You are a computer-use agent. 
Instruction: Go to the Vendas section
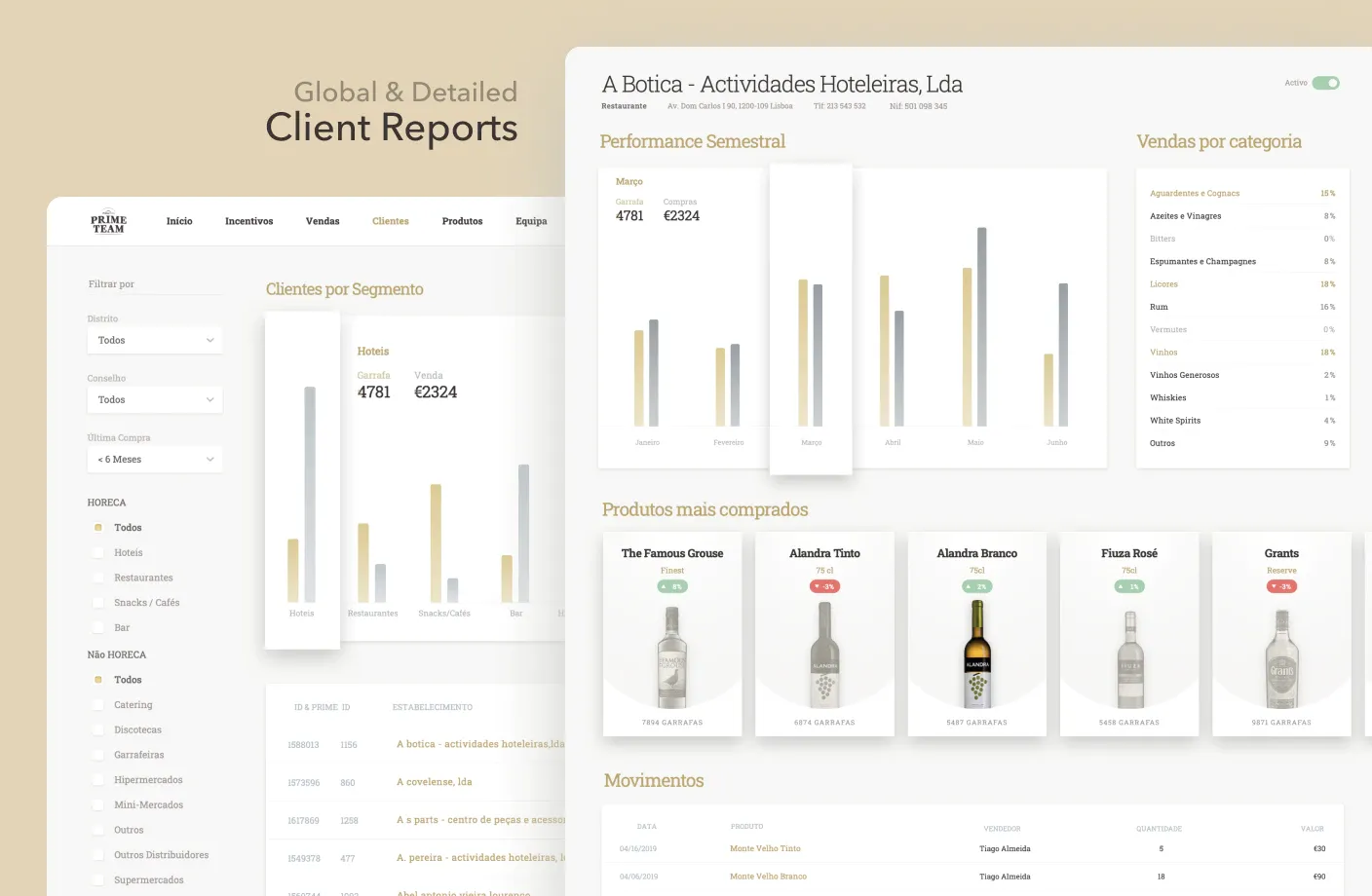click(x=323, y=221)
